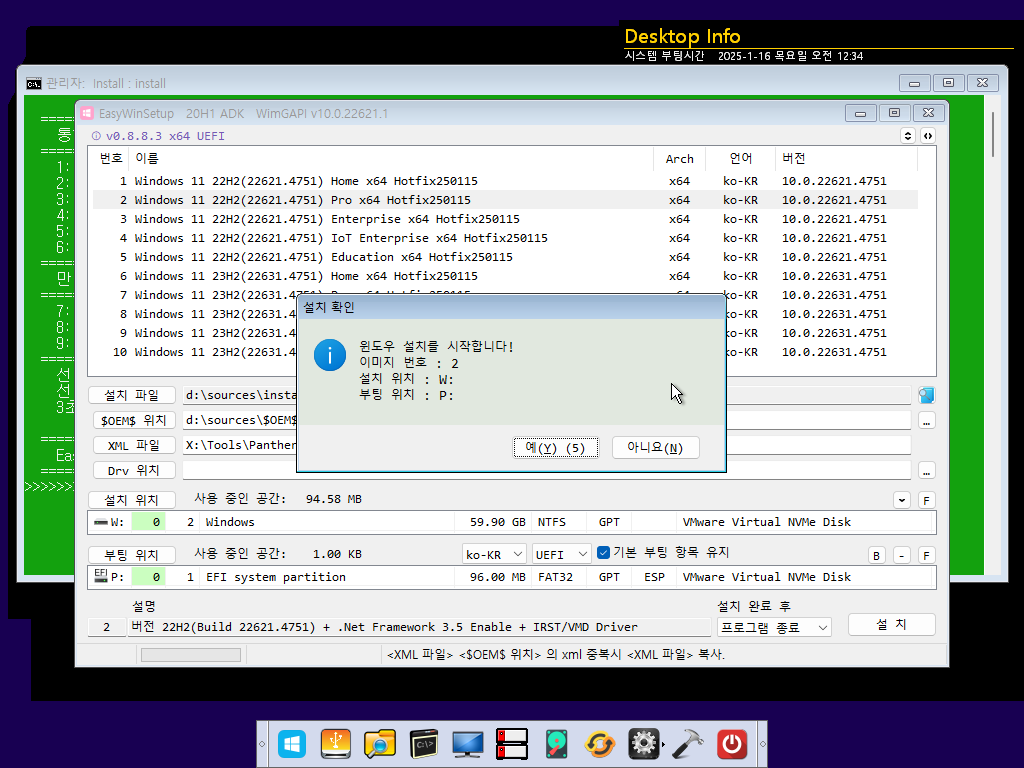Expand the down-arrow next to 설치 위치 F button
Screen dimensions: 1024x768
click(x=902, y=500)
